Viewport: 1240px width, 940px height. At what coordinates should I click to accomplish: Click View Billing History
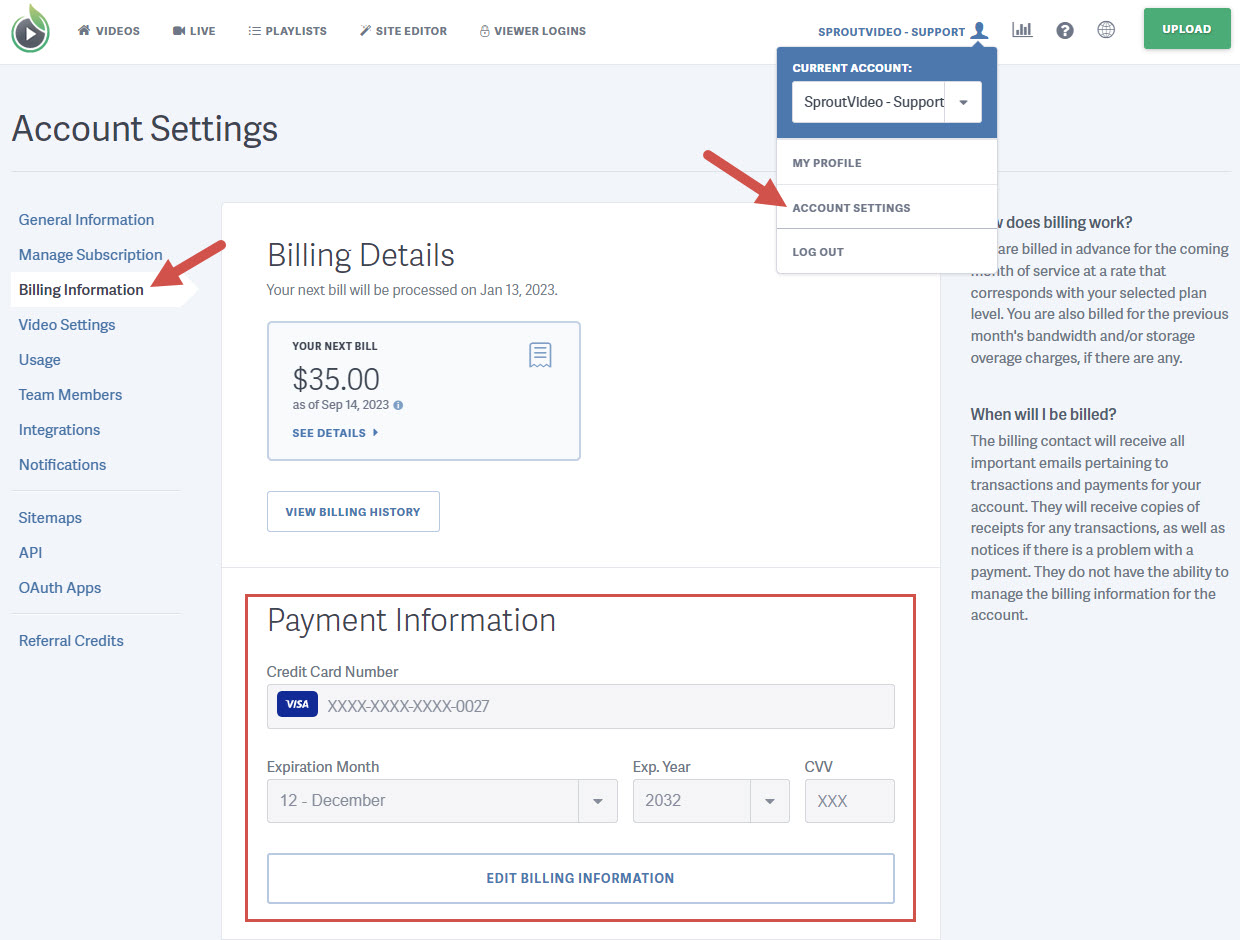pos(353,511)
